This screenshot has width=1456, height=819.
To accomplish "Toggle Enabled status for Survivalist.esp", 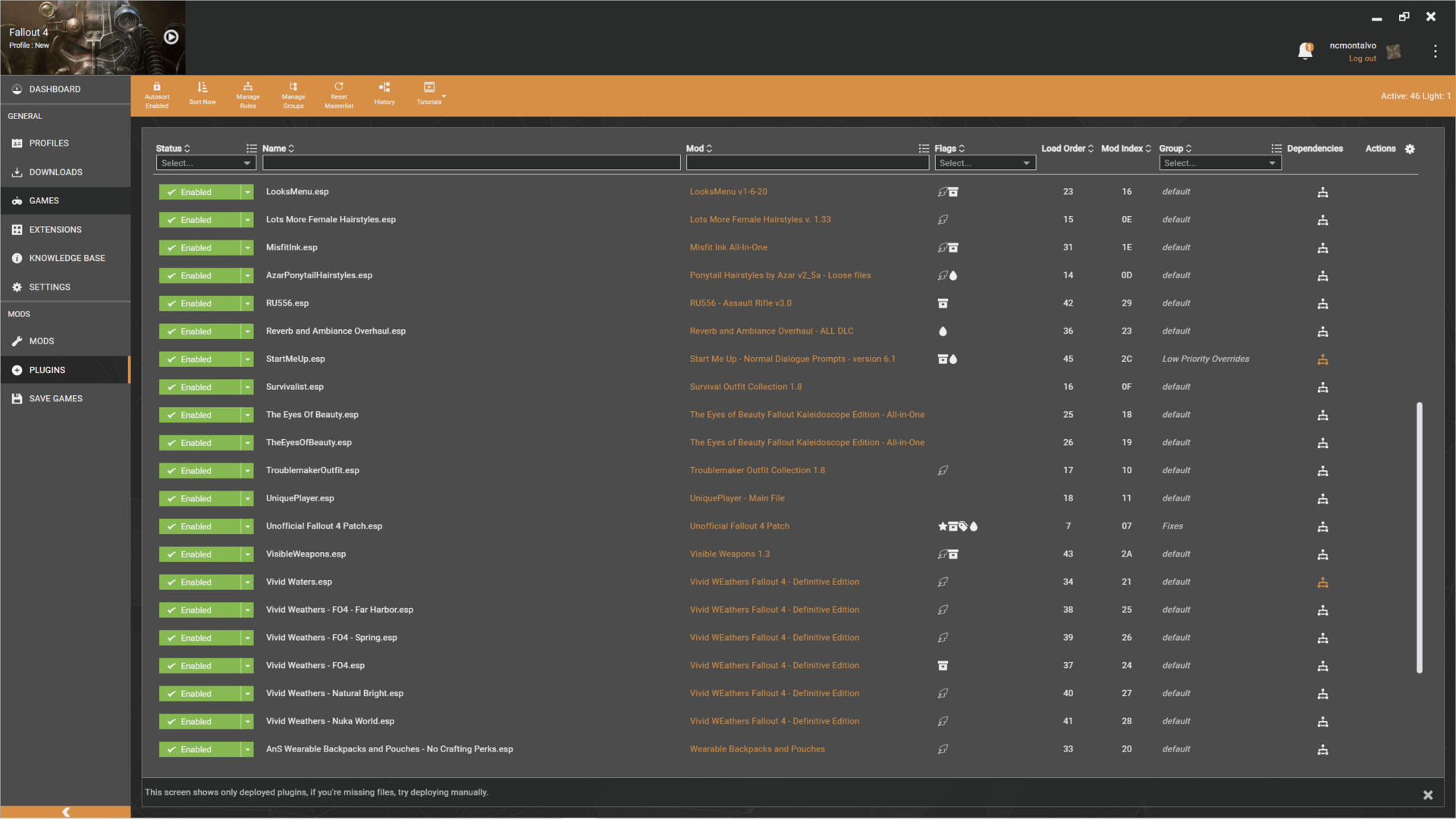I will (x=200, y=388).
